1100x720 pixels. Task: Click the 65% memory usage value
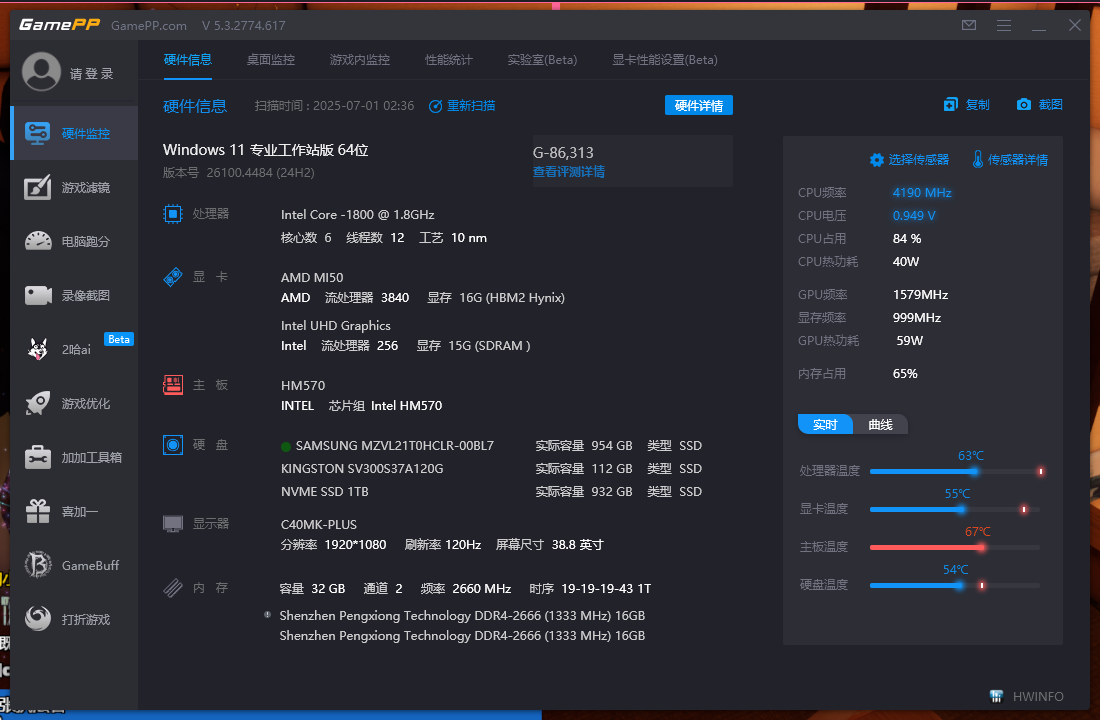click(905, 373)
